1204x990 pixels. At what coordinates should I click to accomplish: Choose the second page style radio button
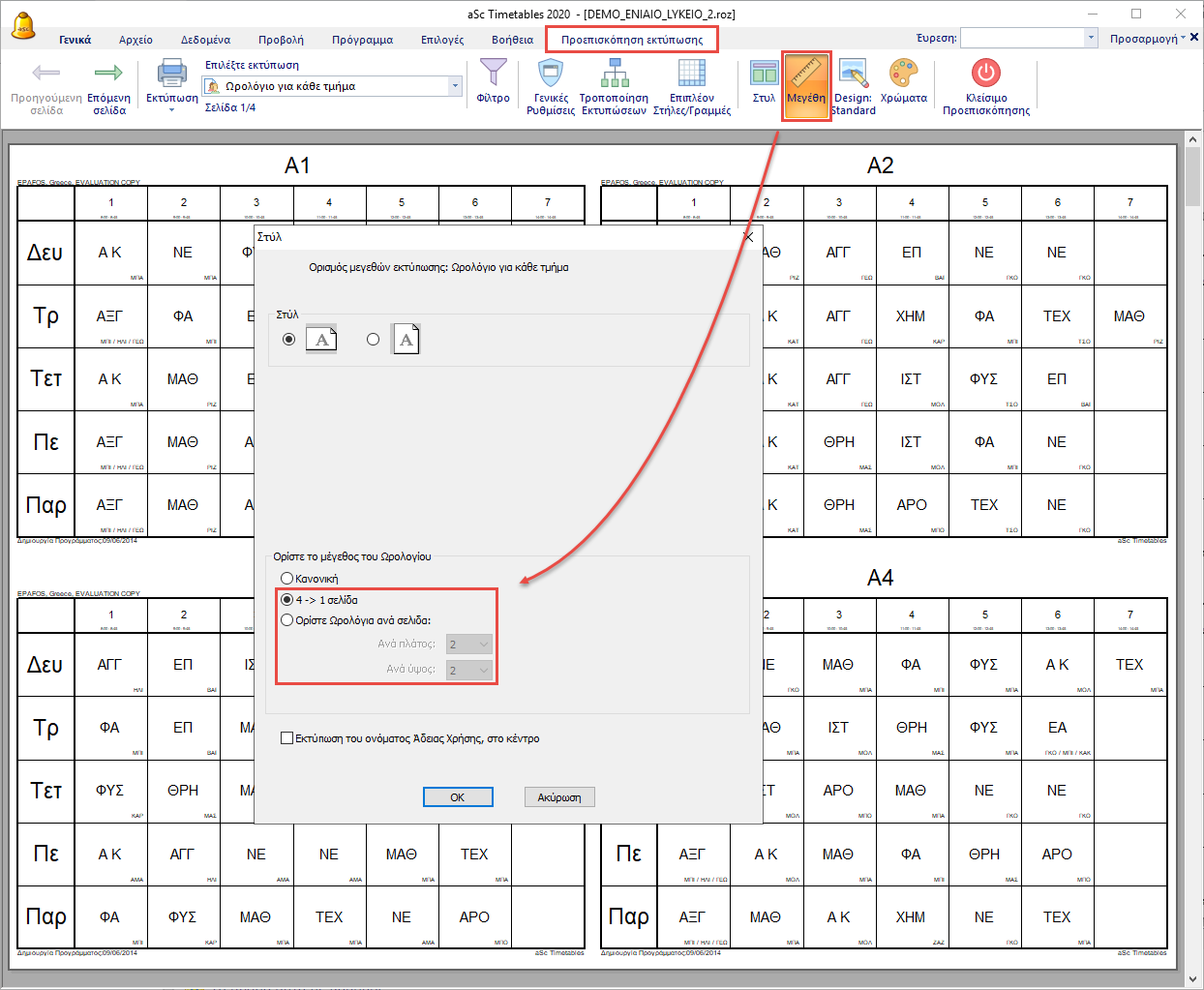coord(373,340)
